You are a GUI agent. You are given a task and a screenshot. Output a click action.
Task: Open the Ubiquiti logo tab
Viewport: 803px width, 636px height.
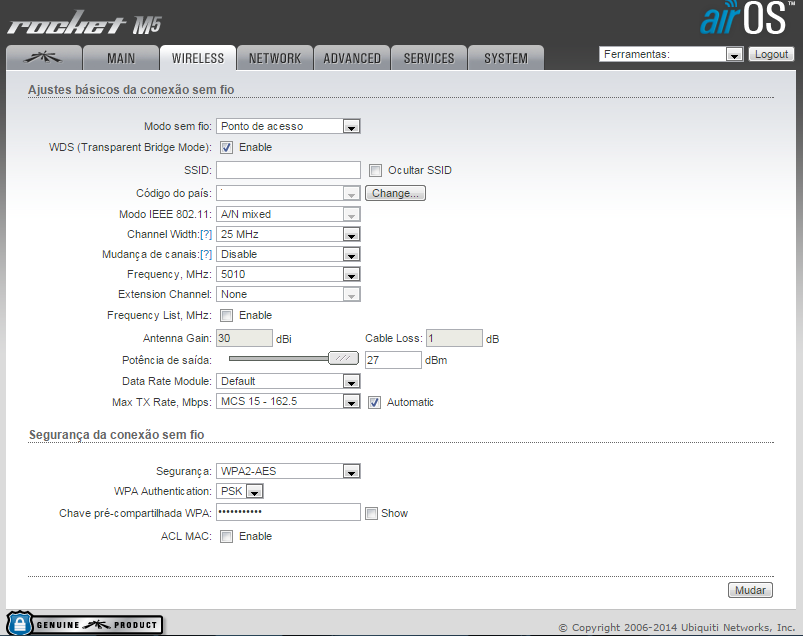44,58
